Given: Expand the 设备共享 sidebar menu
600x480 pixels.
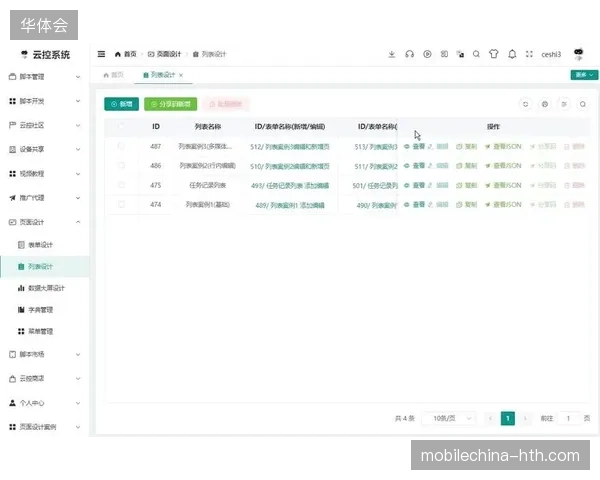Looking at the screenshot, I should (x=45, y=149).
